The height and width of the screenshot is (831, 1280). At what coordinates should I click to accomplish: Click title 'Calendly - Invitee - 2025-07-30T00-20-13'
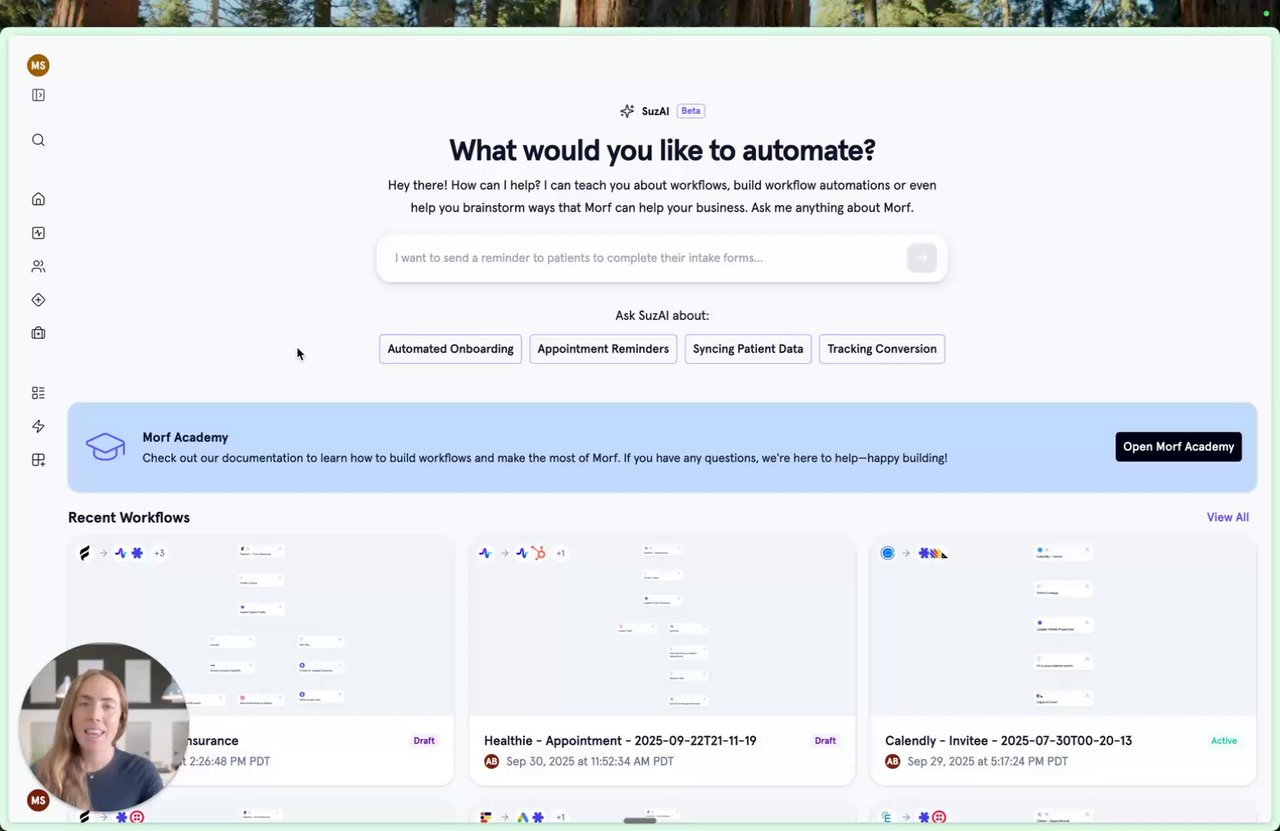coord(1008,741)
